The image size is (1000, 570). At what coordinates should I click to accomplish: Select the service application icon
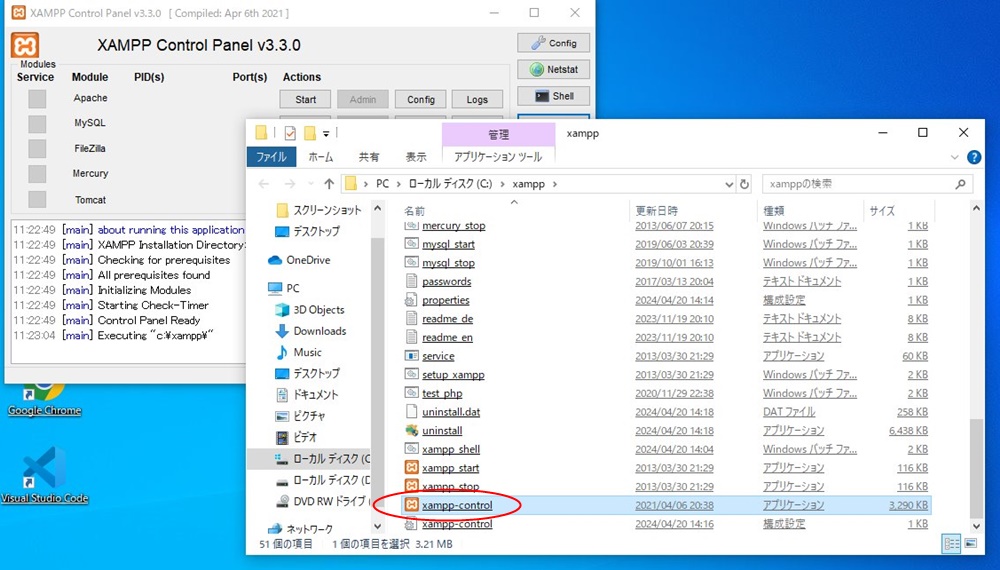412,356
